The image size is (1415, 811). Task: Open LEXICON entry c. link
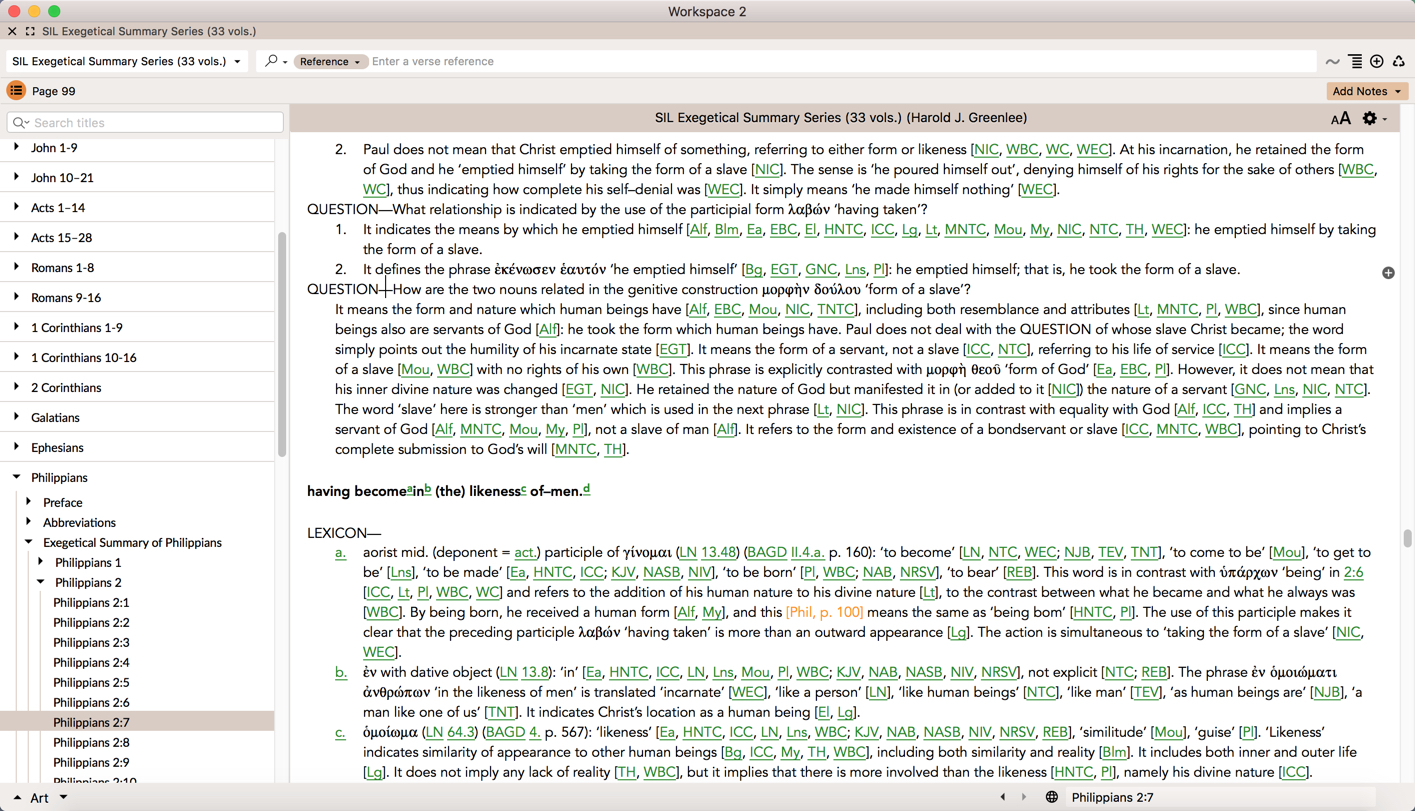click(341, 733)
